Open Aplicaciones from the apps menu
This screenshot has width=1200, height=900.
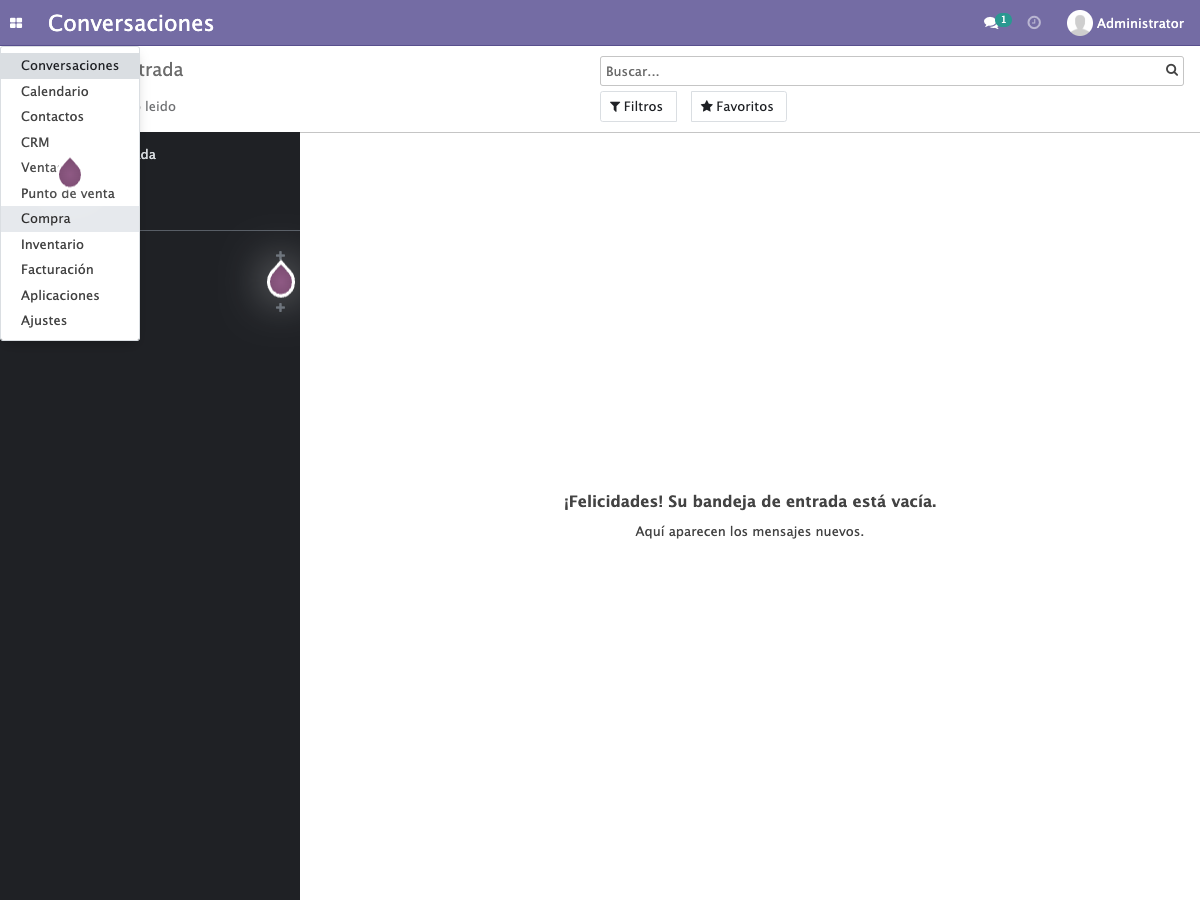(70, 295)
